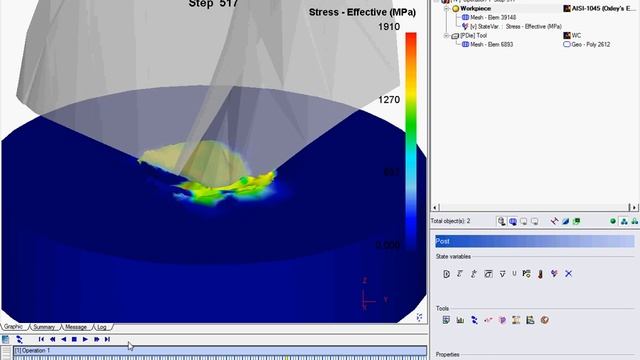The width and height of the screenshot is (640, 360).
Task: Click the AISI-1045 material entry
Action: [600, 8]
